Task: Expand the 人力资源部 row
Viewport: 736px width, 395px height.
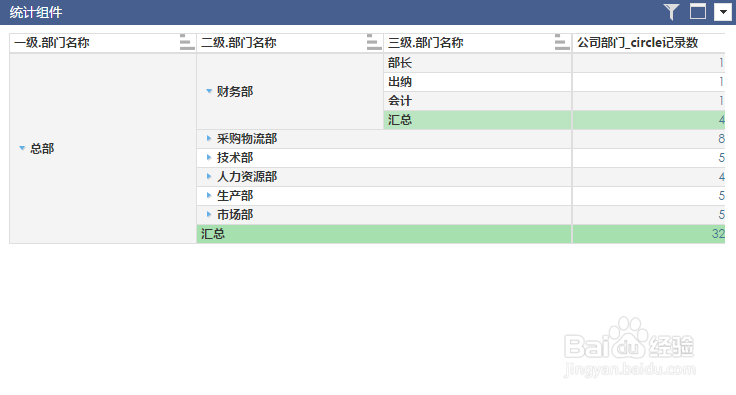Action: 209,176
